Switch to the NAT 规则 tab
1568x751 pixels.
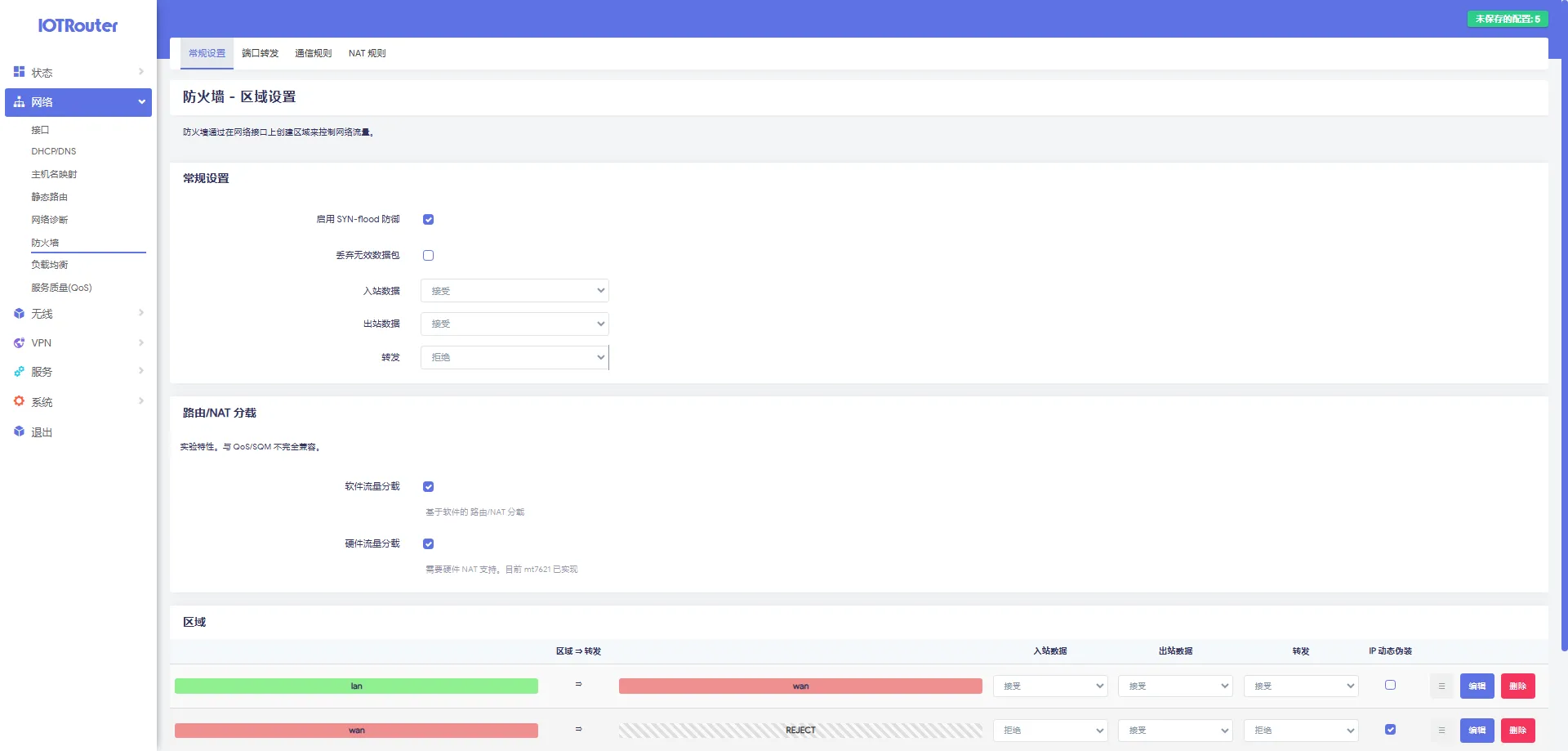click(367, 54)
